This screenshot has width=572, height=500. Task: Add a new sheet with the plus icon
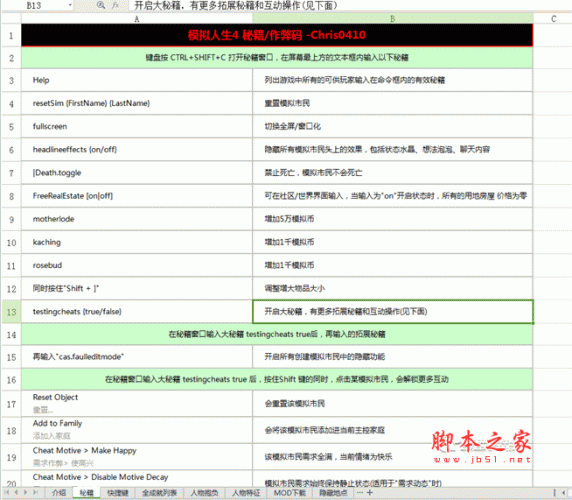coord(370,492)
